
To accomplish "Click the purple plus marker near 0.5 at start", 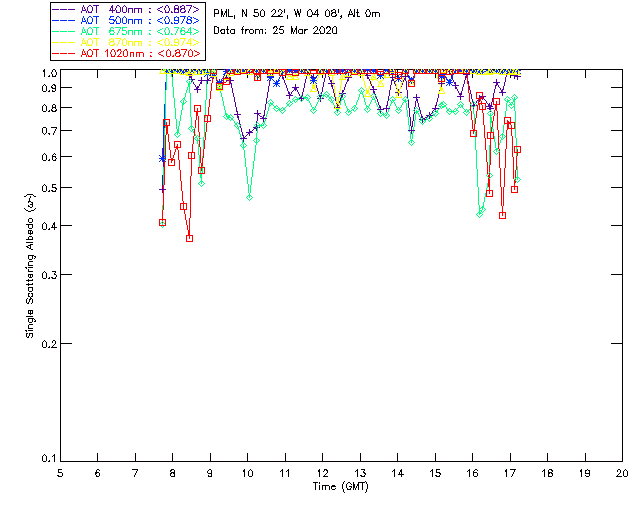I will click(x=162, y=190).
